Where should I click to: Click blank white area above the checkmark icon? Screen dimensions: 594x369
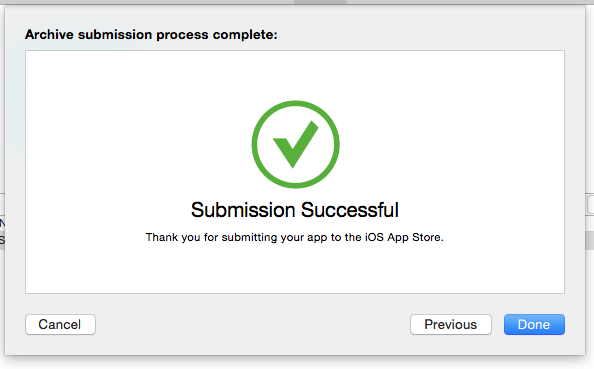[295, 75]
